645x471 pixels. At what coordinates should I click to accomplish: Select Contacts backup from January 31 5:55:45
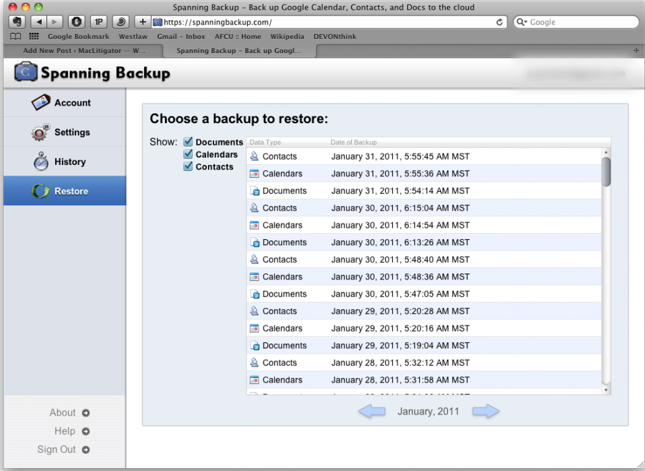[400, 157]
